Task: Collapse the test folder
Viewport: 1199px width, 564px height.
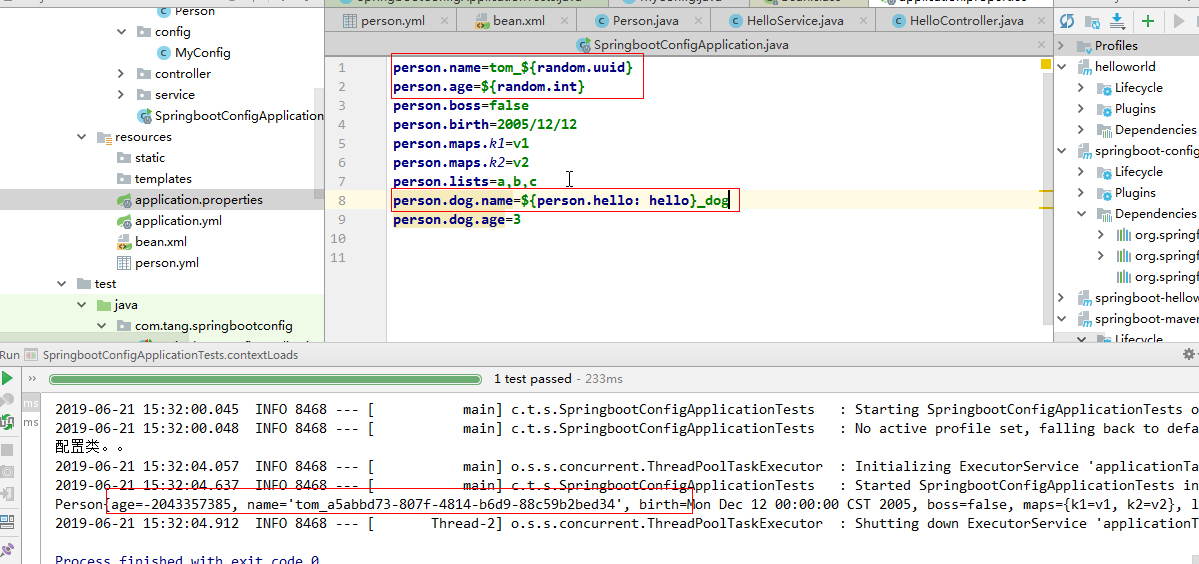Action: [62, 284]
